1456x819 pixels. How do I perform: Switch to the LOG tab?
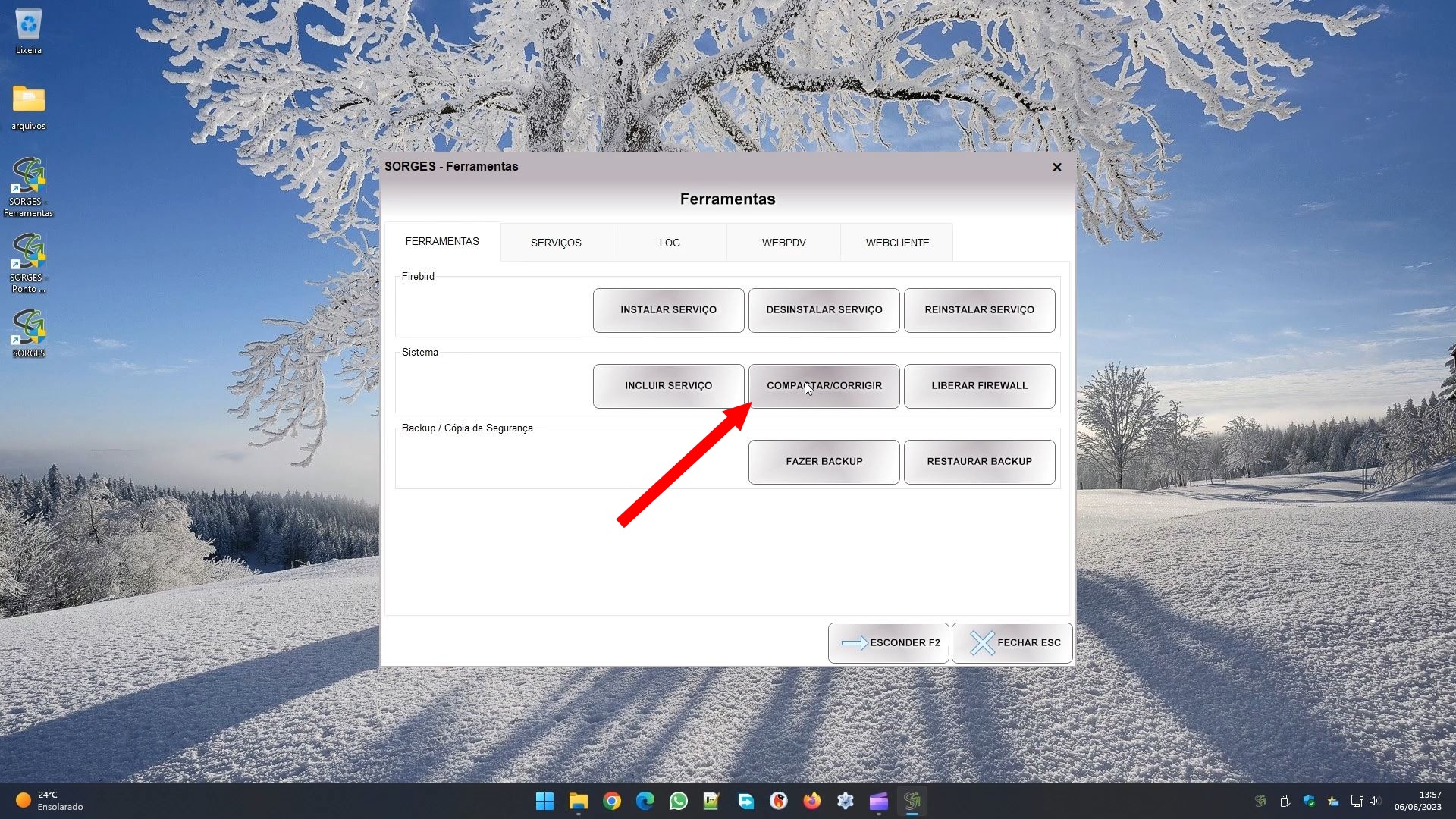pyautogui.click(x=670, y=243)
